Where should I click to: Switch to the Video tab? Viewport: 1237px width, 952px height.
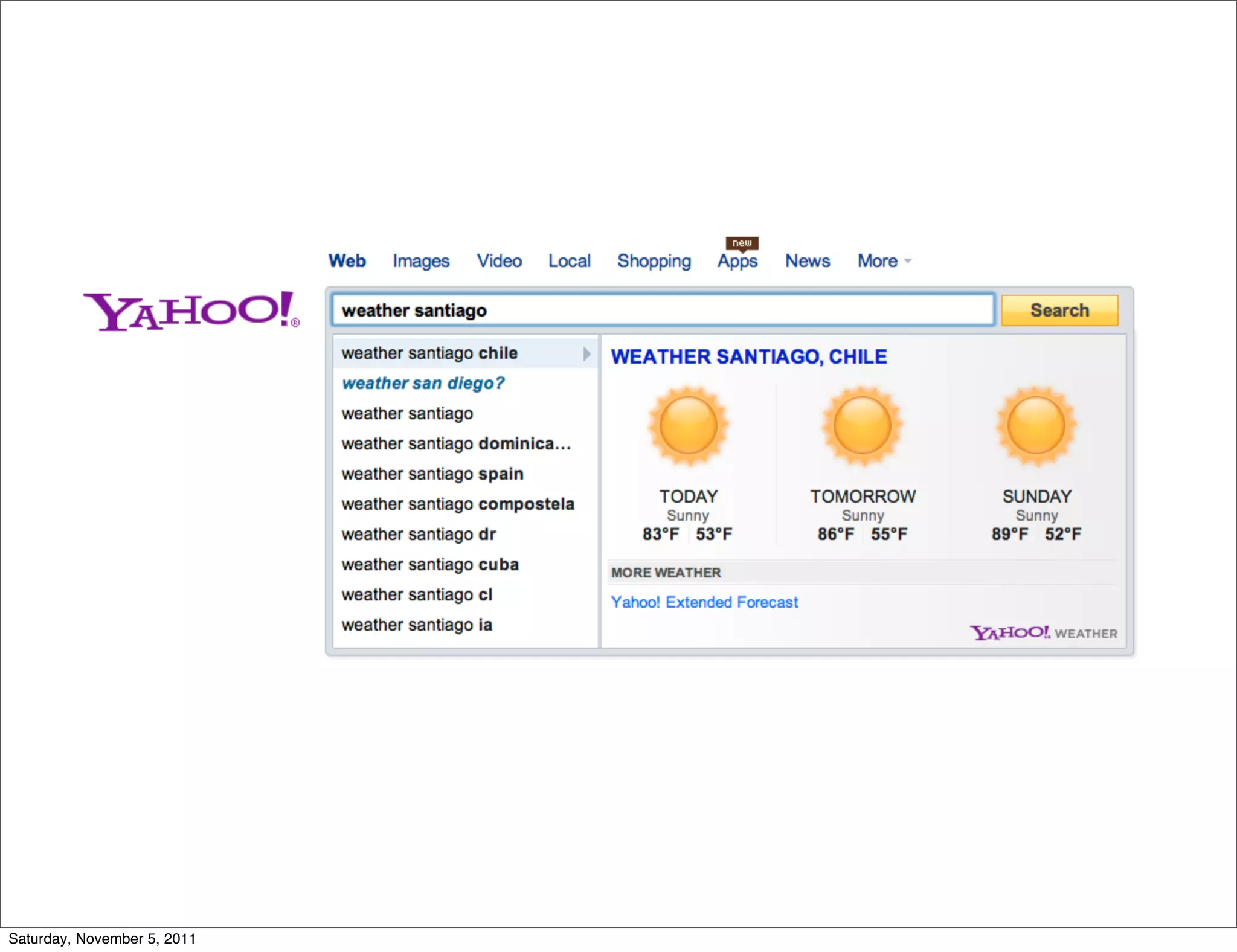[x=500, y=261]
